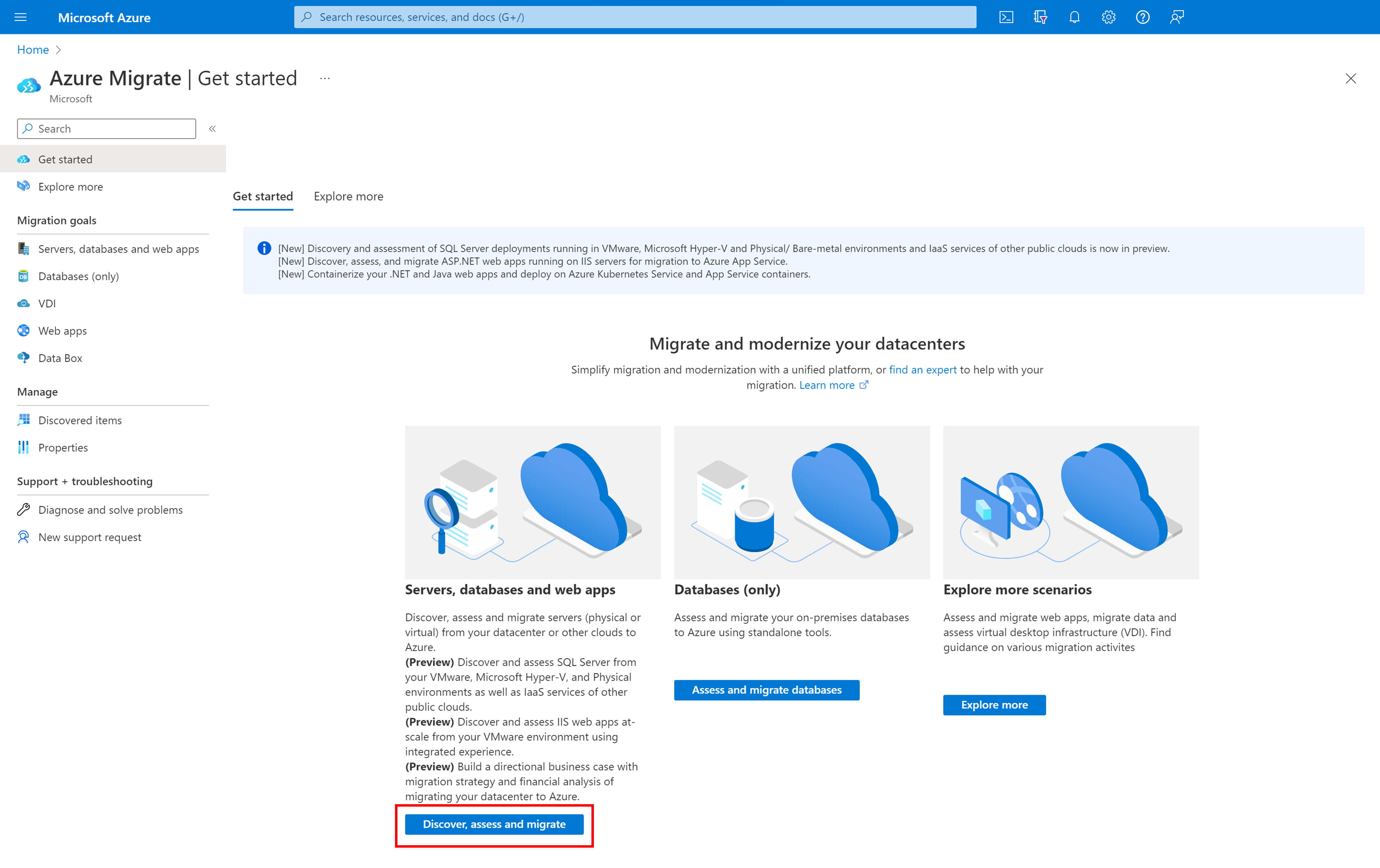The width and height of the screenshot is (1380, 868).
Task: Click the Properties manage icon
Action: click(24, 447)
